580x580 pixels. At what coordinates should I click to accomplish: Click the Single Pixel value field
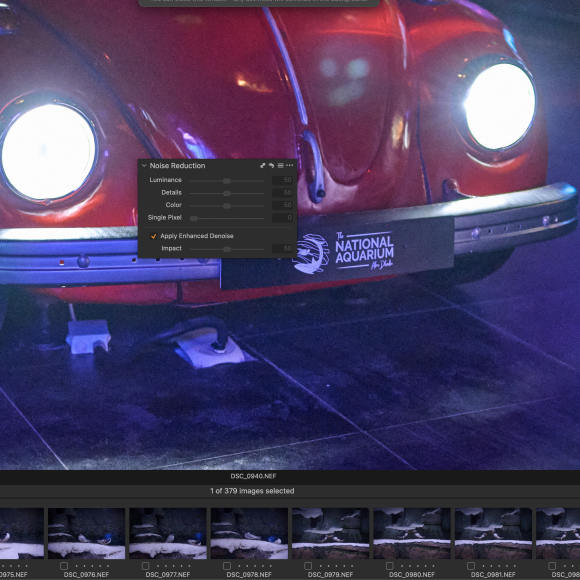point(283,218)
